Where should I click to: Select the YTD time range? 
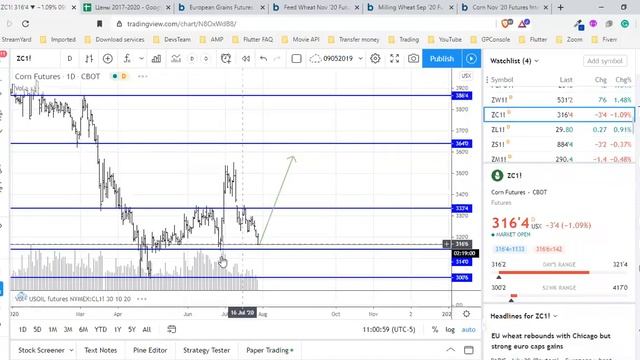pyautogui.click(x=100, y=329)
